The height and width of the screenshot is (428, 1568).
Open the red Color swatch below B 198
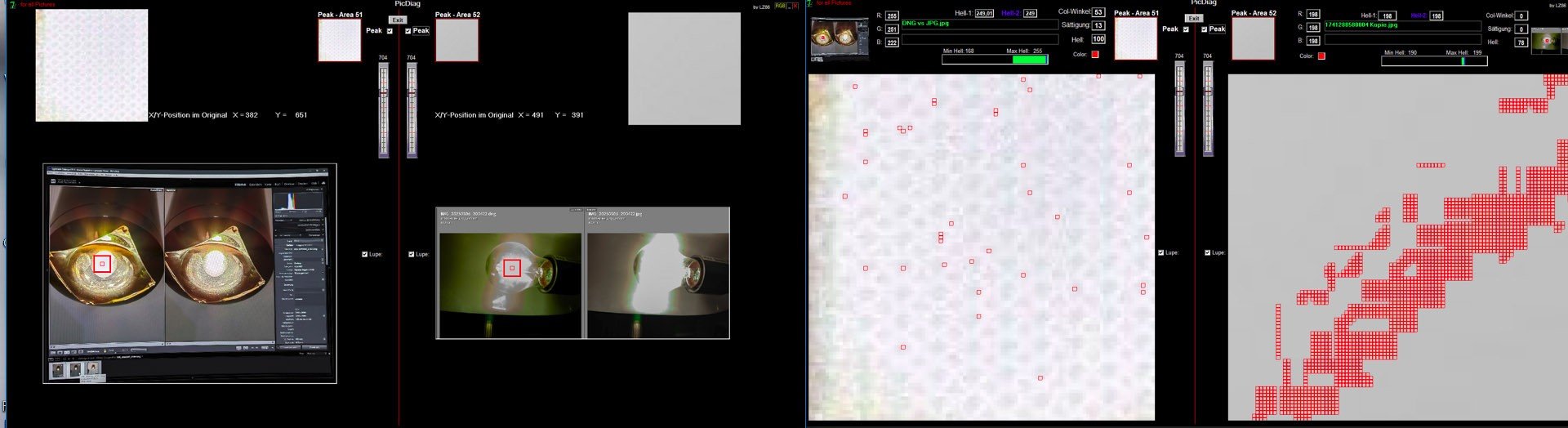pyautogui.click(x=1321, y=56)
